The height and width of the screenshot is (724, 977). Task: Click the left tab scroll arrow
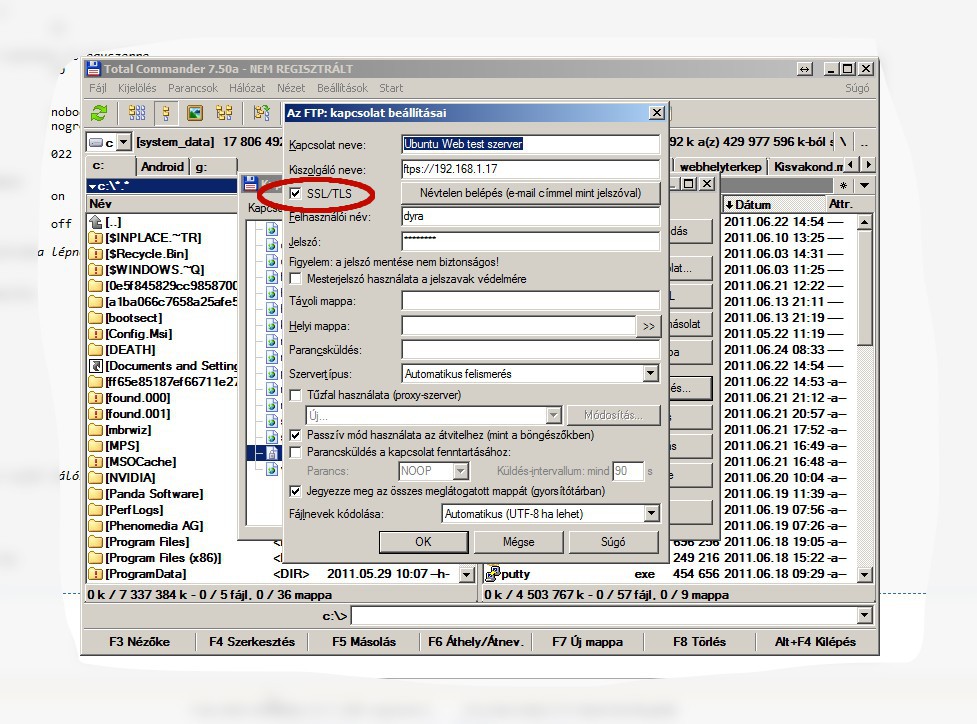tap(852, 165)
